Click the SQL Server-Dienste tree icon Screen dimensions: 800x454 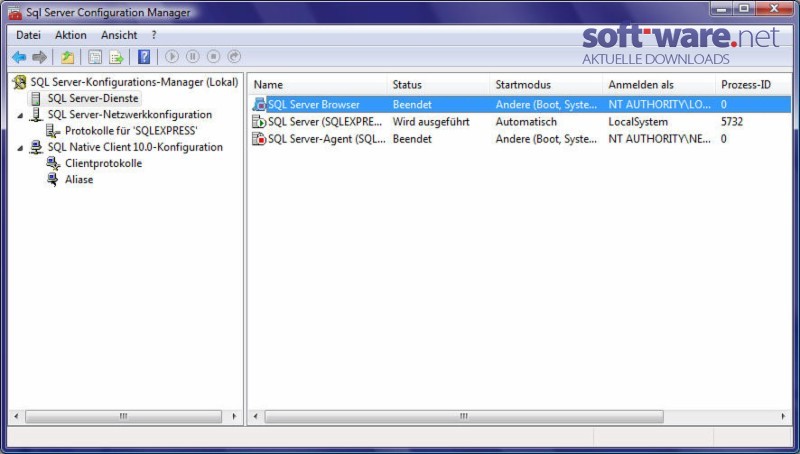[36, 98]
